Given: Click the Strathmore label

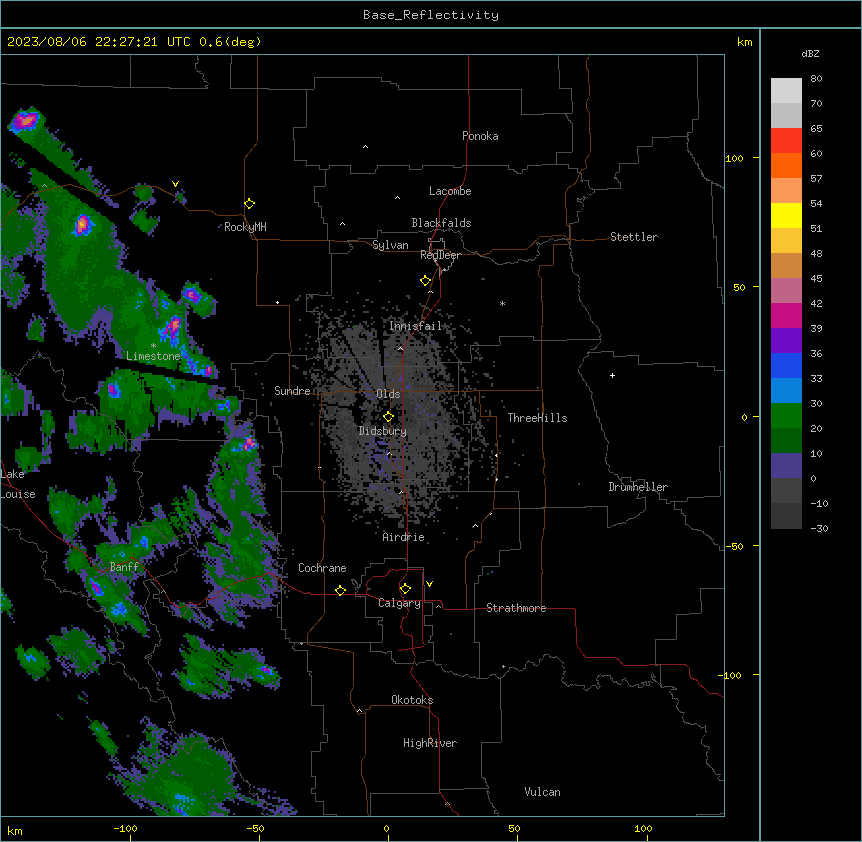Looking at the screenshot, I should [x=516, y=608].
